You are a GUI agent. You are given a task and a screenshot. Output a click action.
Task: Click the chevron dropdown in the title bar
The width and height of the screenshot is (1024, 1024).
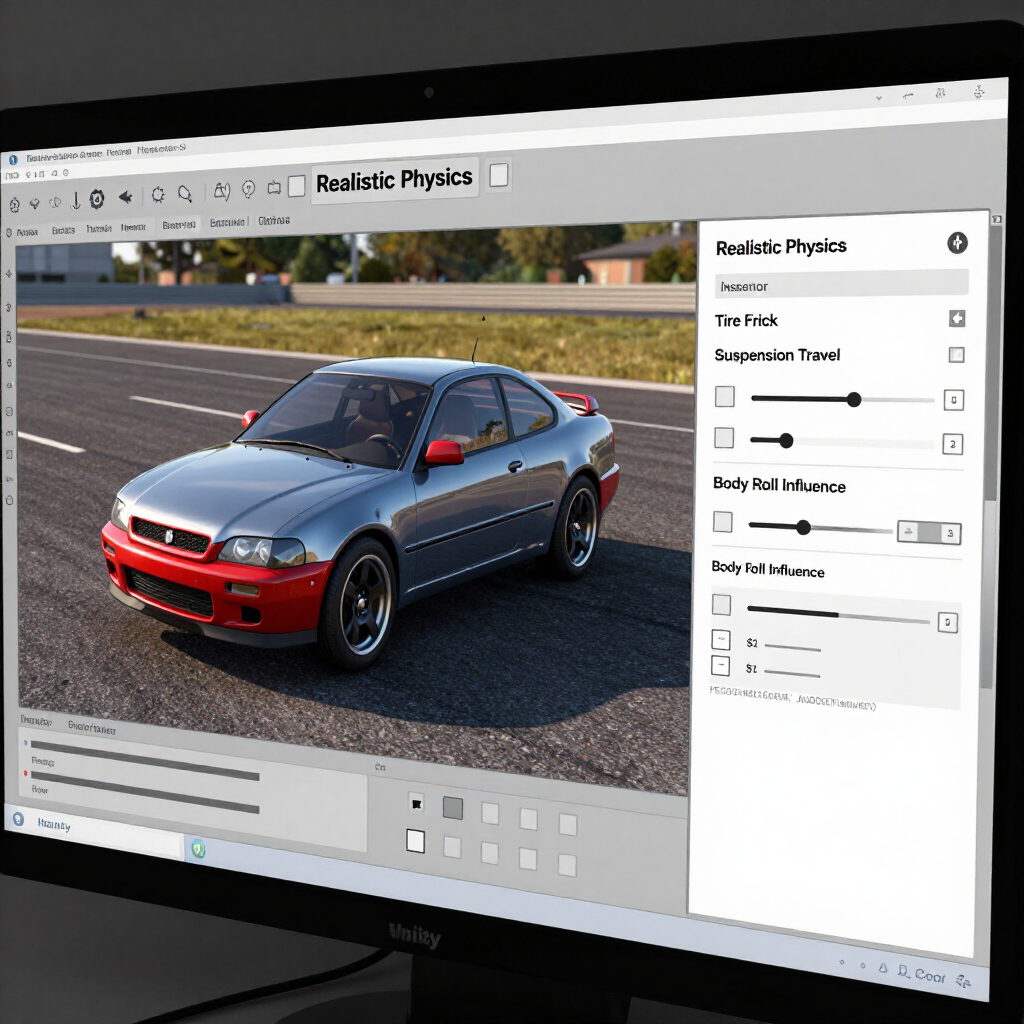(x=879, y=98)
